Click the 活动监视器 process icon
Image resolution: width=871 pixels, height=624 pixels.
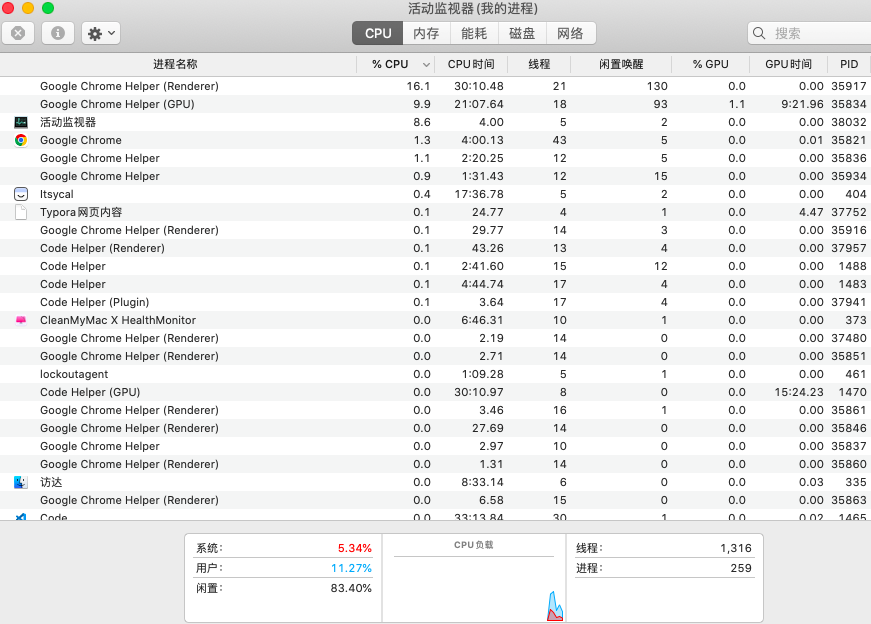[21, 122]
